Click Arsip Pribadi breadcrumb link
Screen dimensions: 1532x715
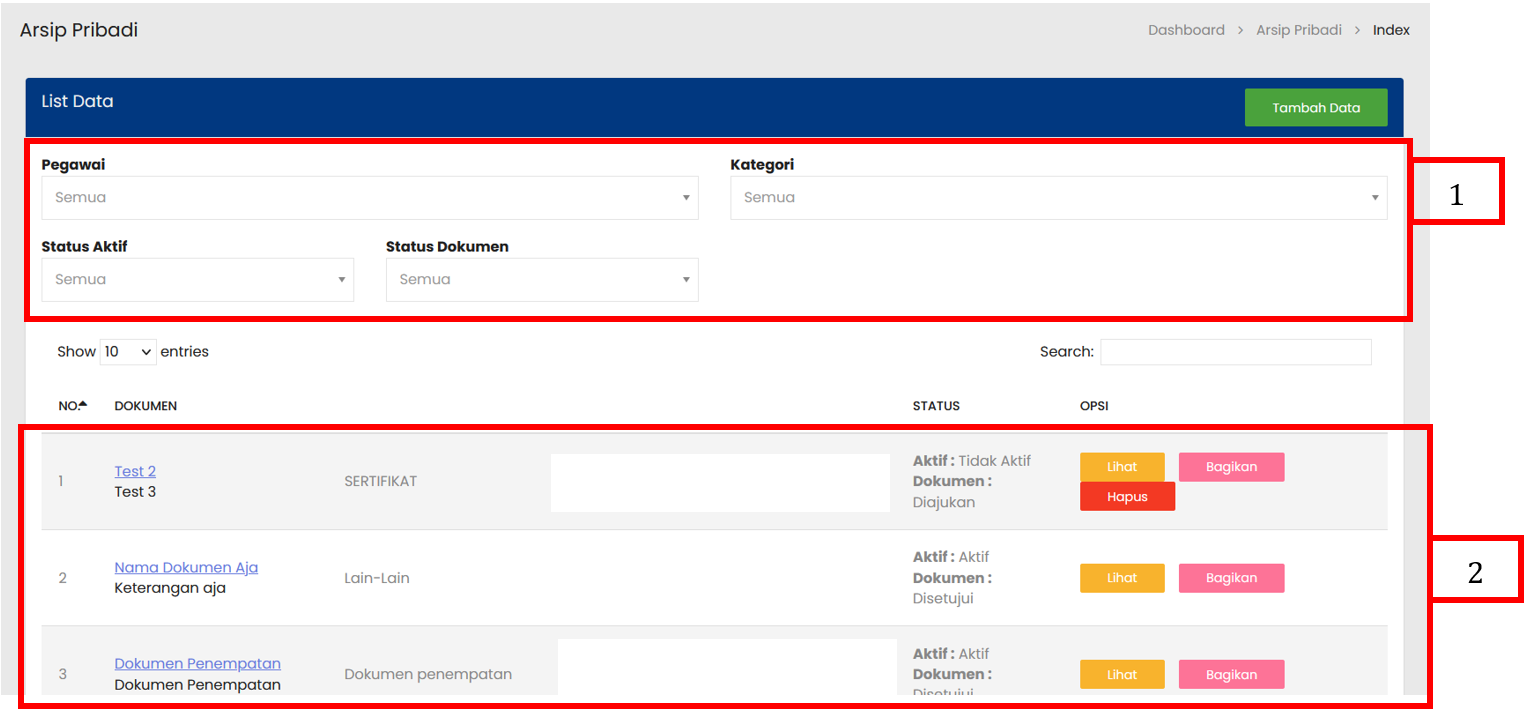coord(1298,30)
